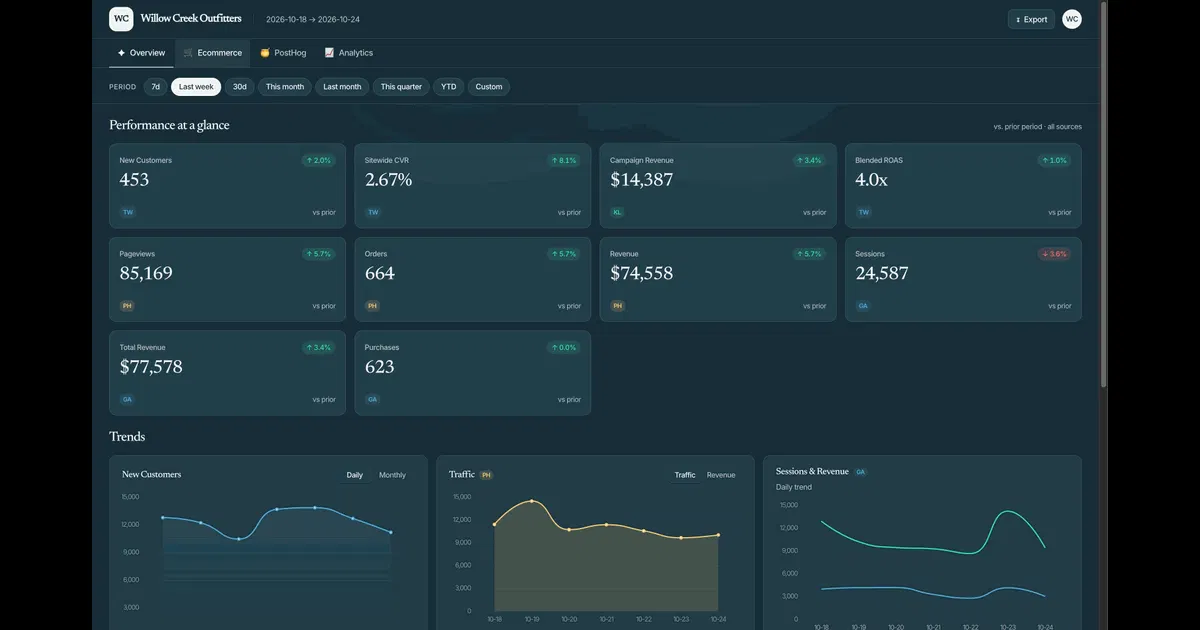Image resolution: width=1200 pixels, height=630 pixels.
Task: Click the GA badge on Total Revenue card
Action: point(127,399)
